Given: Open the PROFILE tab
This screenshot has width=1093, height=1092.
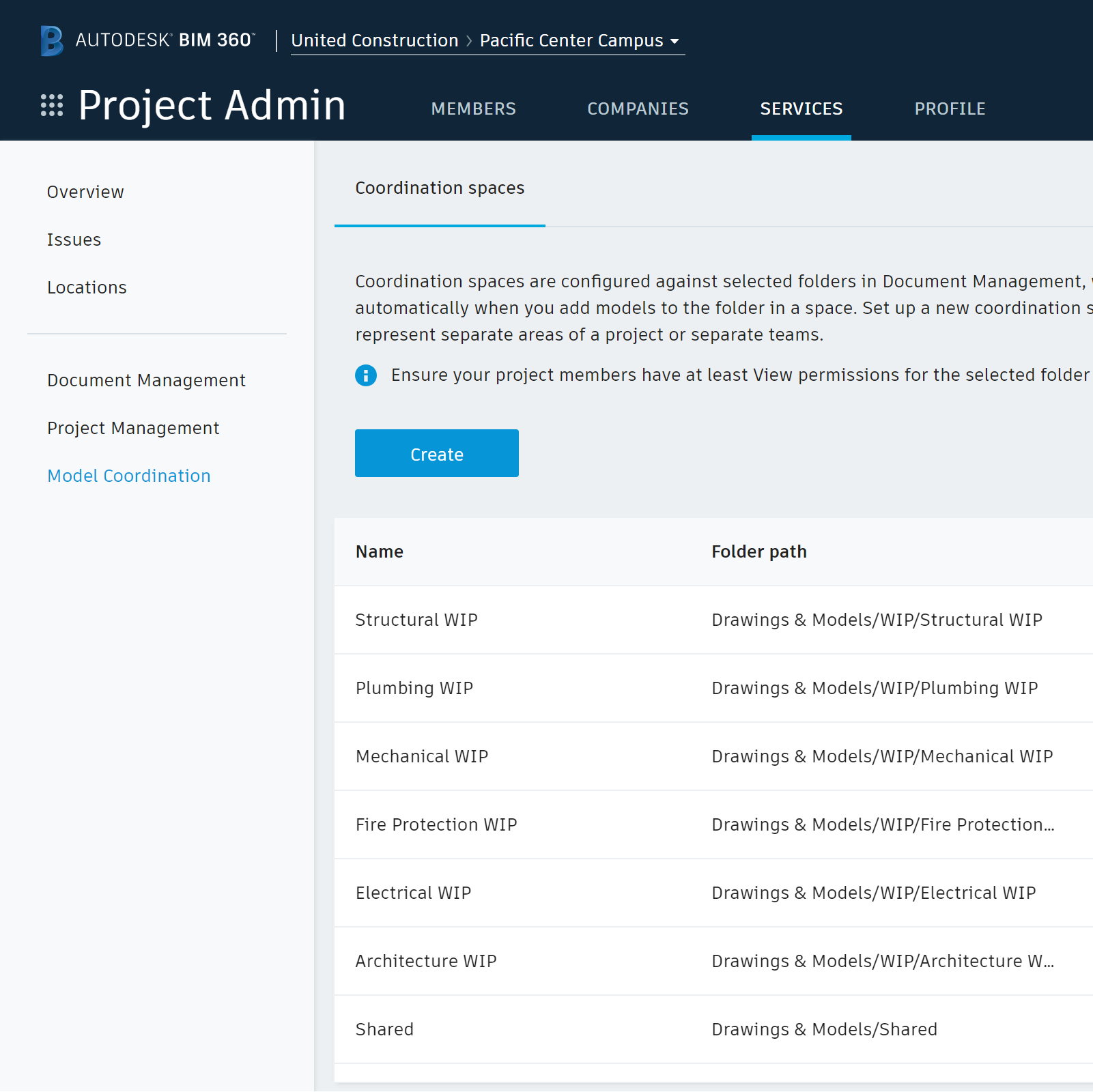Looking at the screenshot, I should (x=950, y=109).
